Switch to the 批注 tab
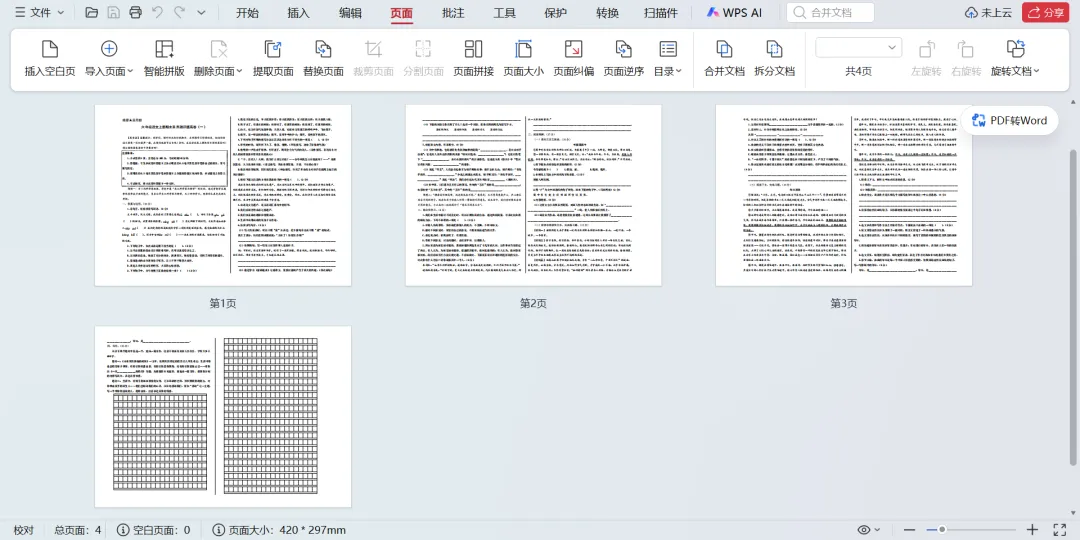The height and width of the screenshot is (540, 1080). tap(453, 12)
